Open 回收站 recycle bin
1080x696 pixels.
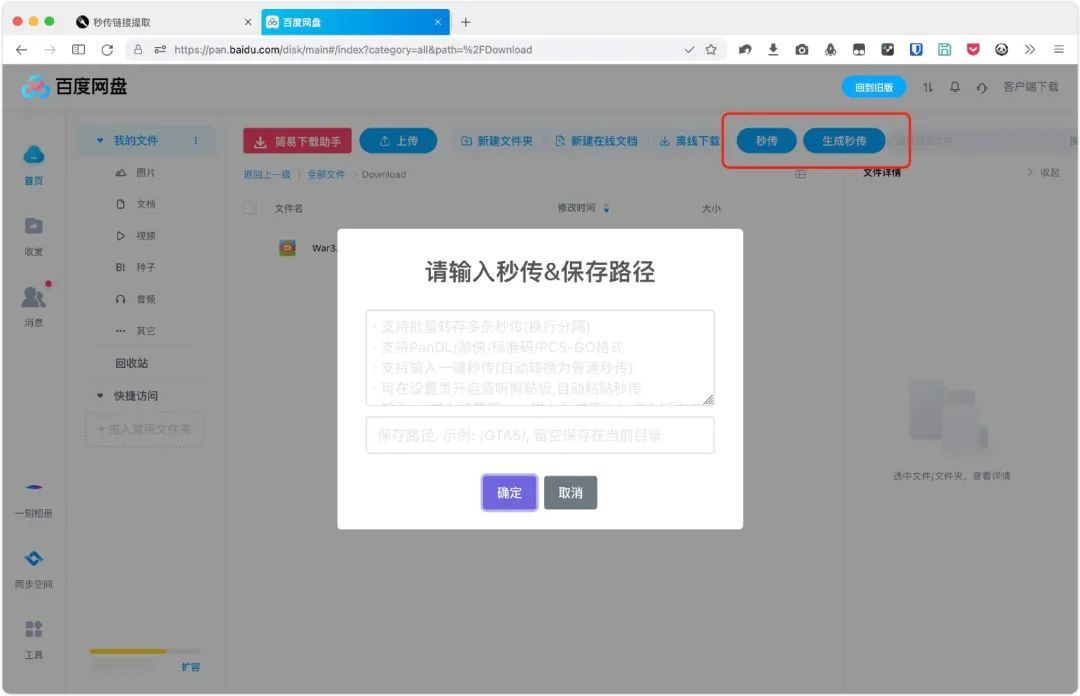[132, 363]
